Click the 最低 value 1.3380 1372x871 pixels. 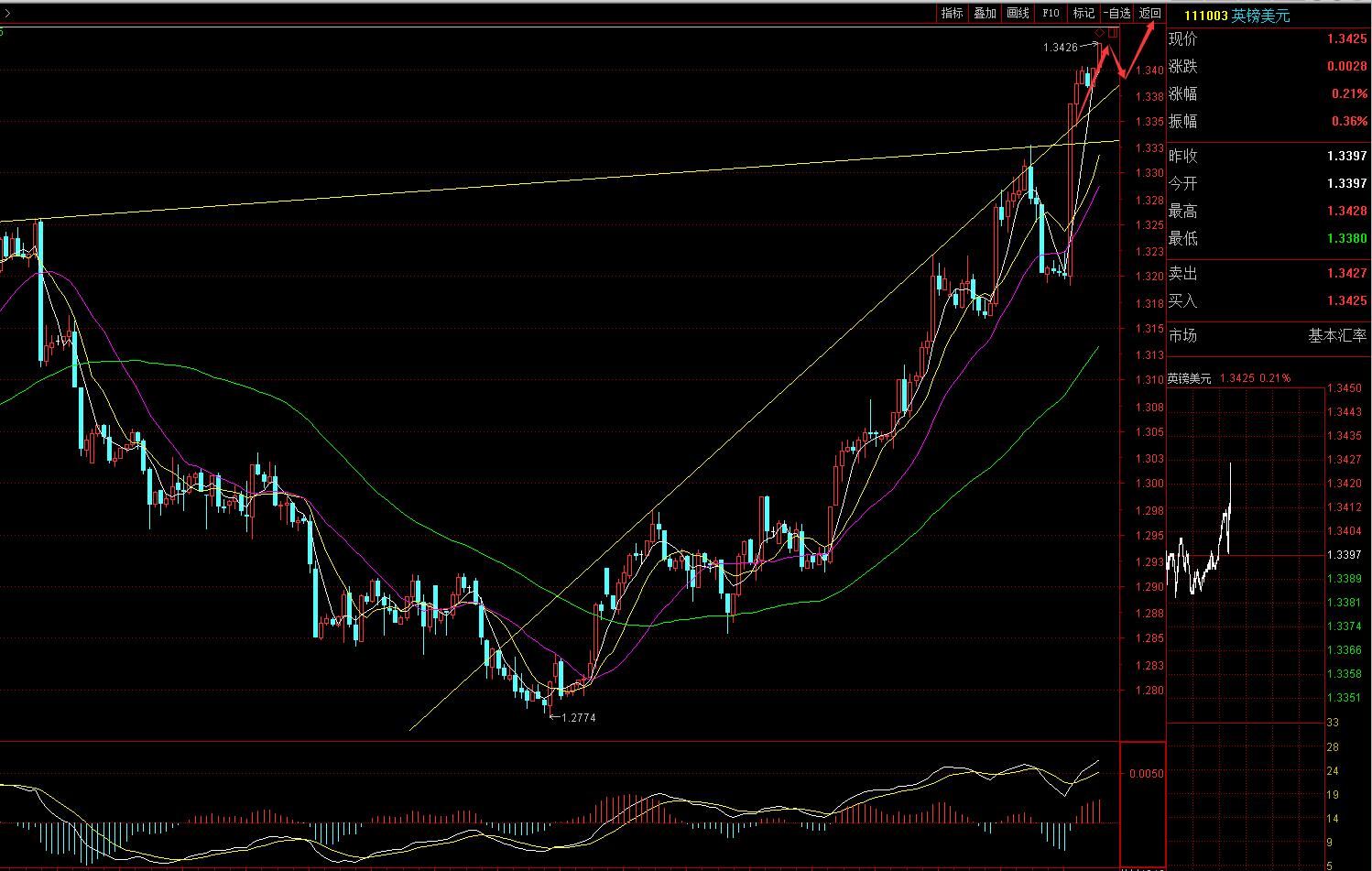coord(1346,239)
